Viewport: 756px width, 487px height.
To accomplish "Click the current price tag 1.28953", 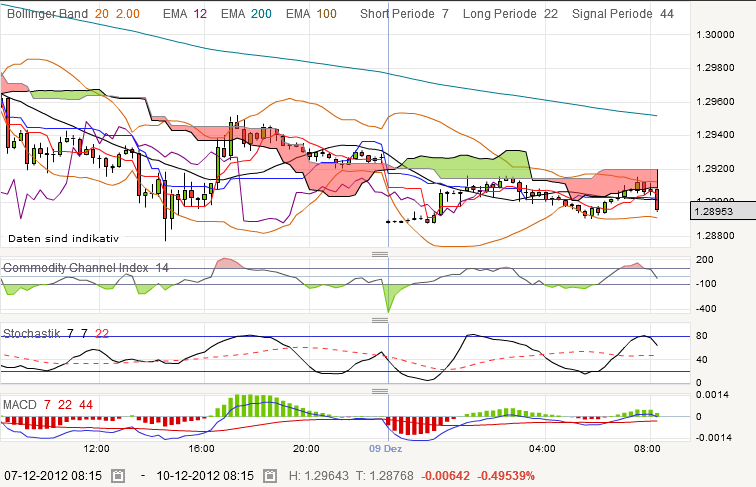I will 723,211.
